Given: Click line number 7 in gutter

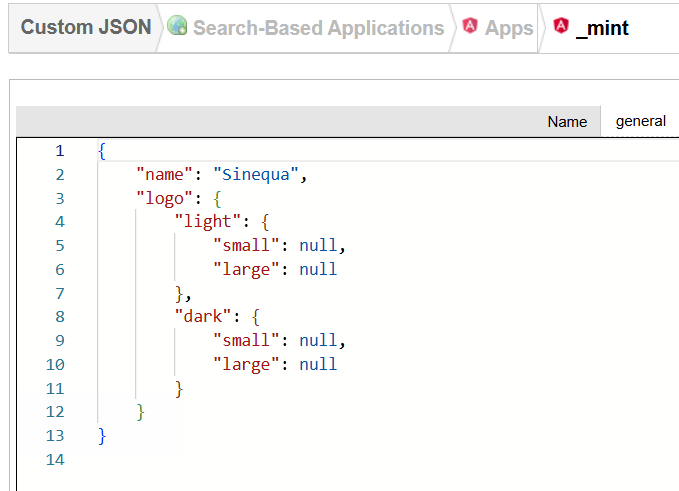Looking at the screenshot, I should 60,294.
